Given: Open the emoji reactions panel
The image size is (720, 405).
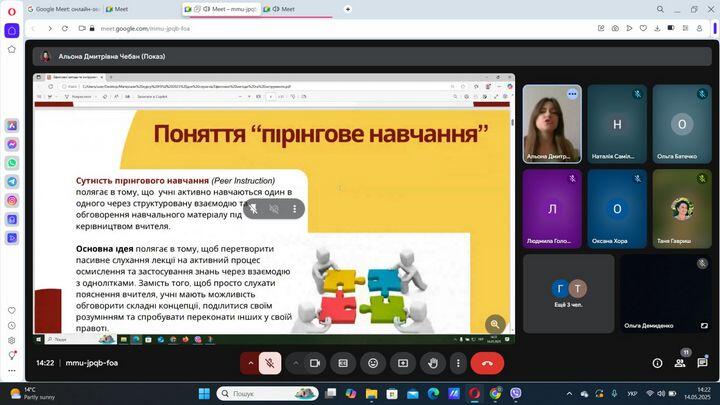Looking at the screenshot, I should [x=373, y=363].
